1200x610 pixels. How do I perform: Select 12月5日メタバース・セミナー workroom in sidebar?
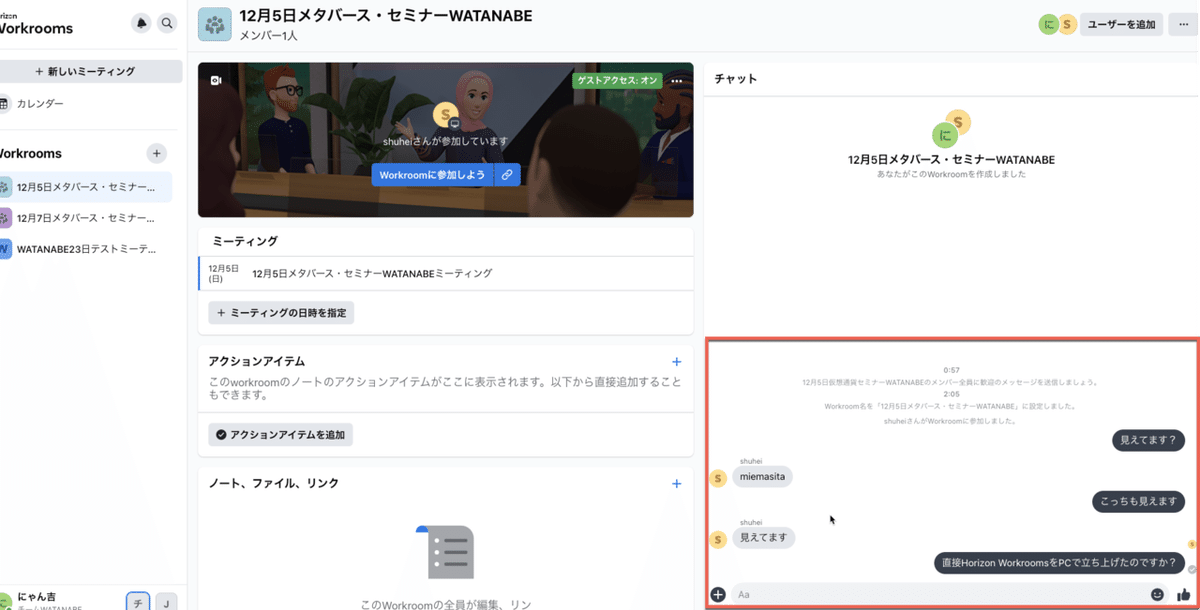(x=85, y=187)
